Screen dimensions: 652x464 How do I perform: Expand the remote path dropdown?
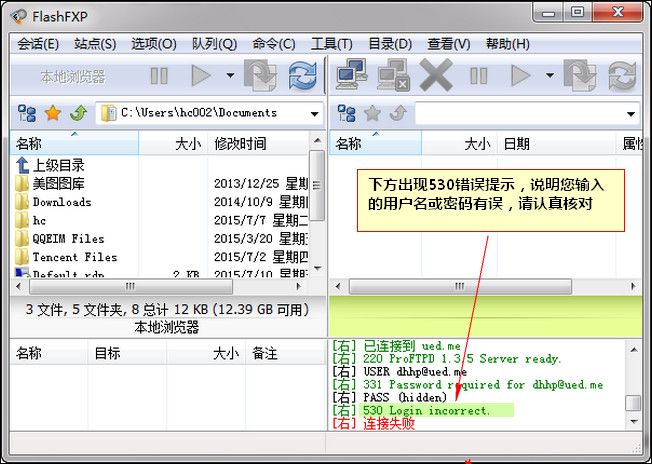630,113
